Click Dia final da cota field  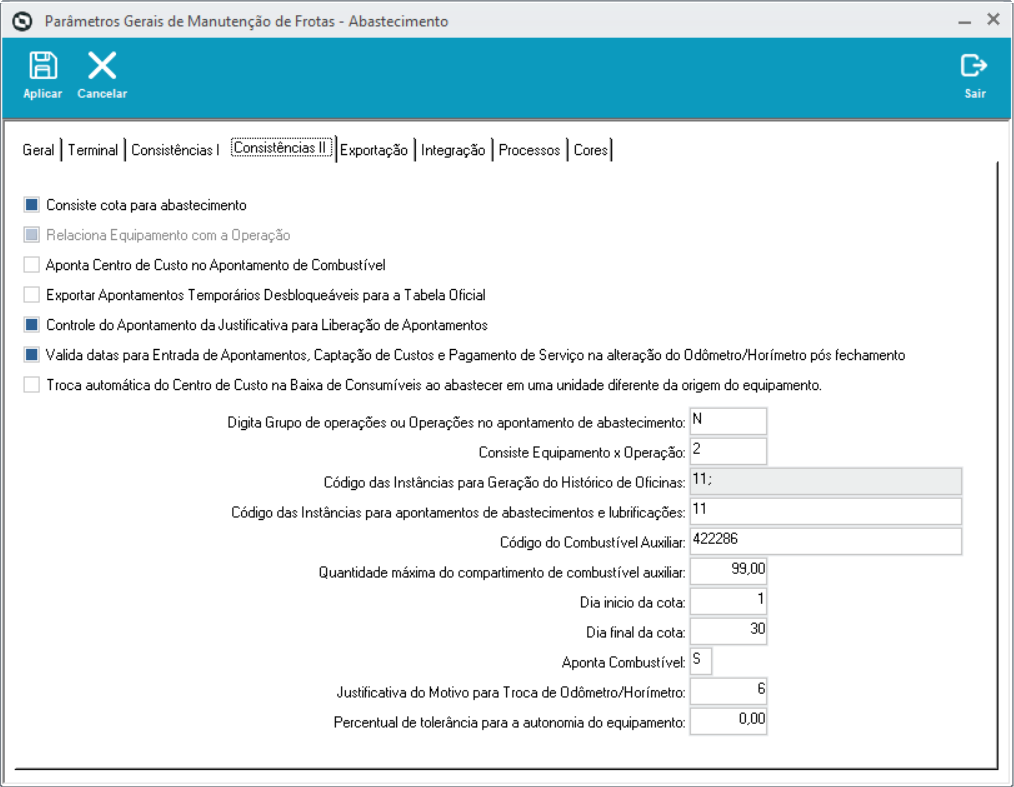(728, 631)
